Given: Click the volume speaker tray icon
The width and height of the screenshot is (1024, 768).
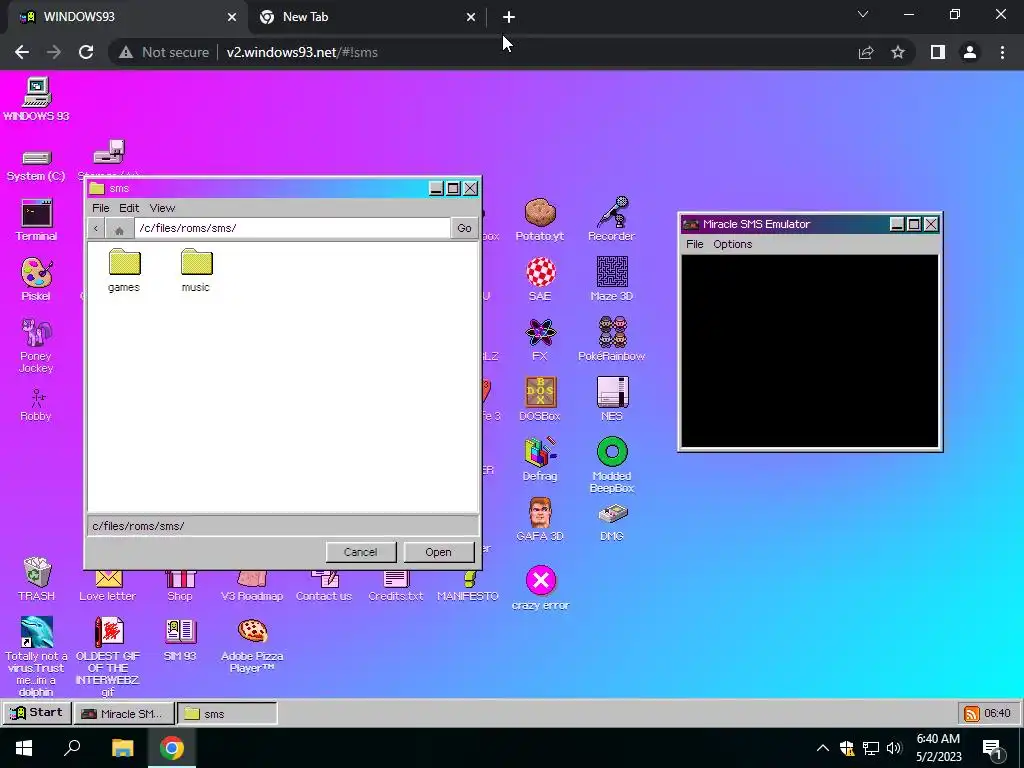Looking at the screenshot, I should click(x=894, y=748).
